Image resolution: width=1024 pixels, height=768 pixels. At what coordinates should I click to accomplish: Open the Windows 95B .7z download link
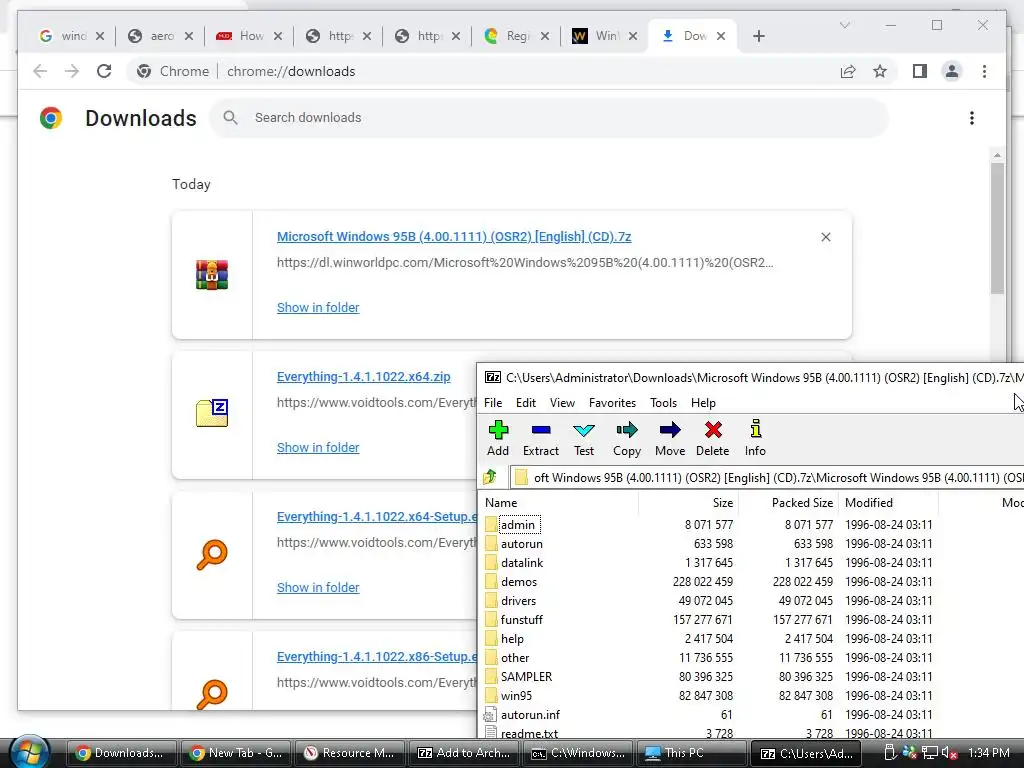tap(454, 236)
